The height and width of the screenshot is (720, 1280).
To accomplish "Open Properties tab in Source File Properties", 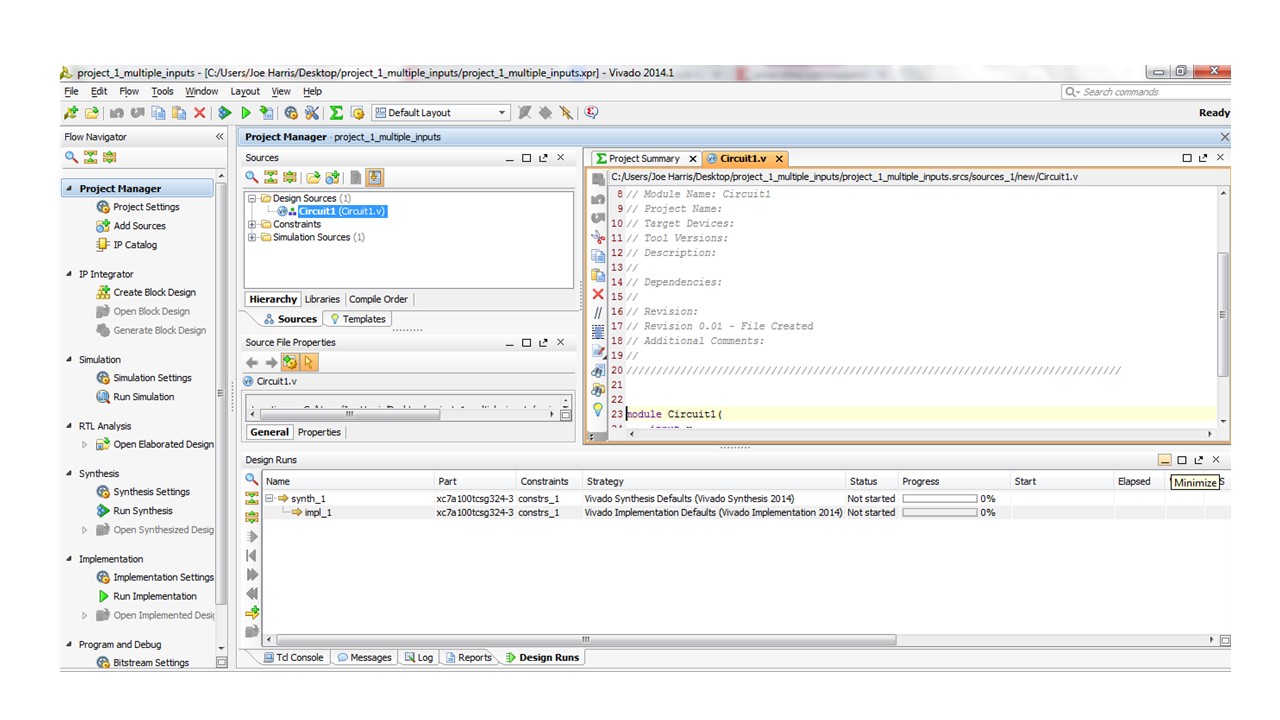I will [319, 432].
